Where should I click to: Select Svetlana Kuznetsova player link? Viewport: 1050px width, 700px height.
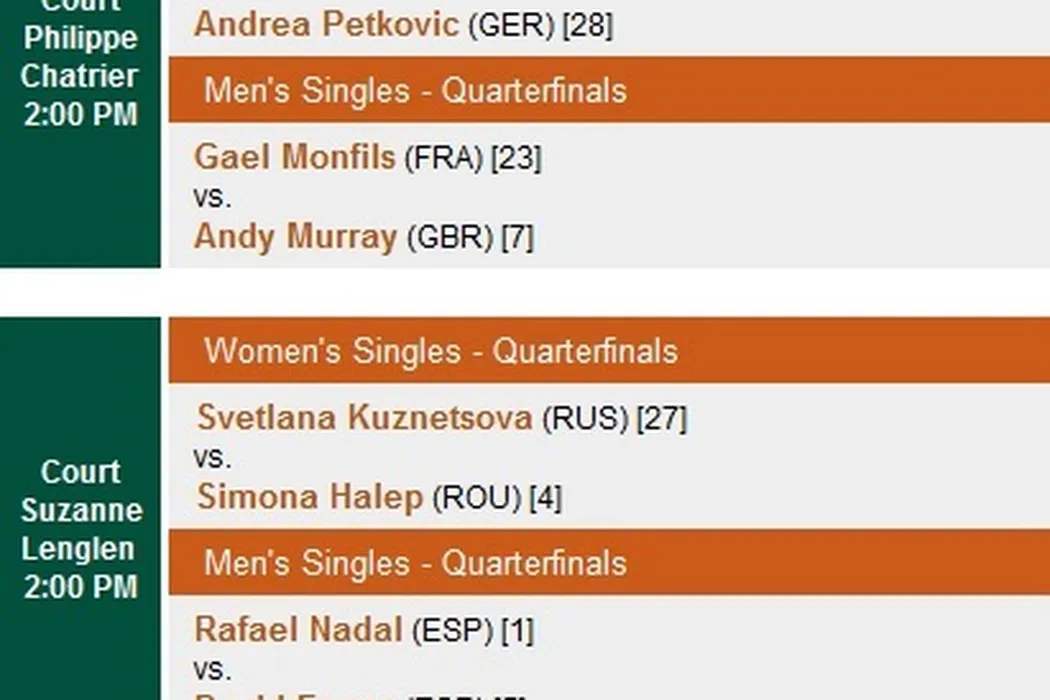click(364, 417)
